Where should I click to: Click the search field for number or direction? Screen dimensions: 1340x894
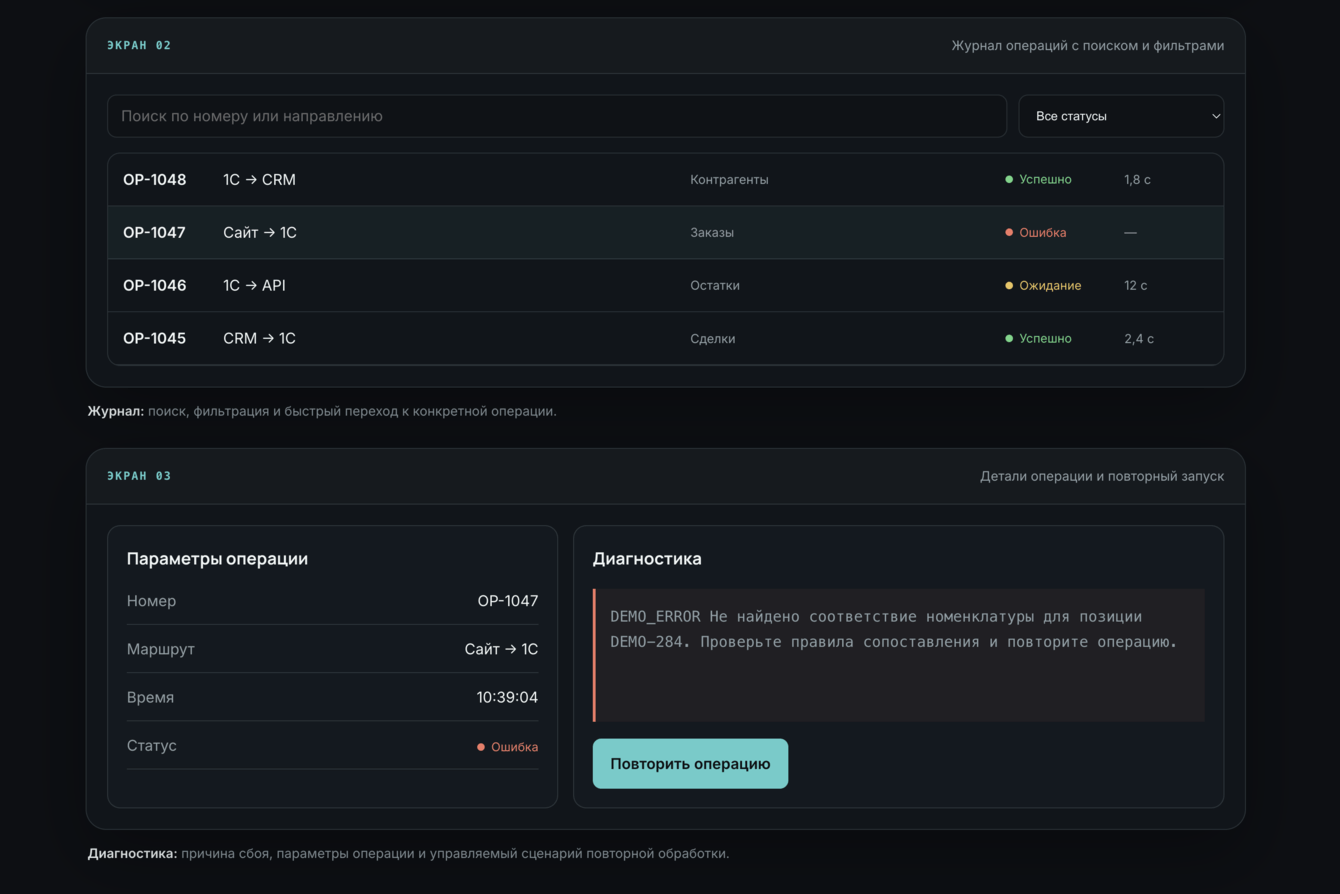[557, 116]
